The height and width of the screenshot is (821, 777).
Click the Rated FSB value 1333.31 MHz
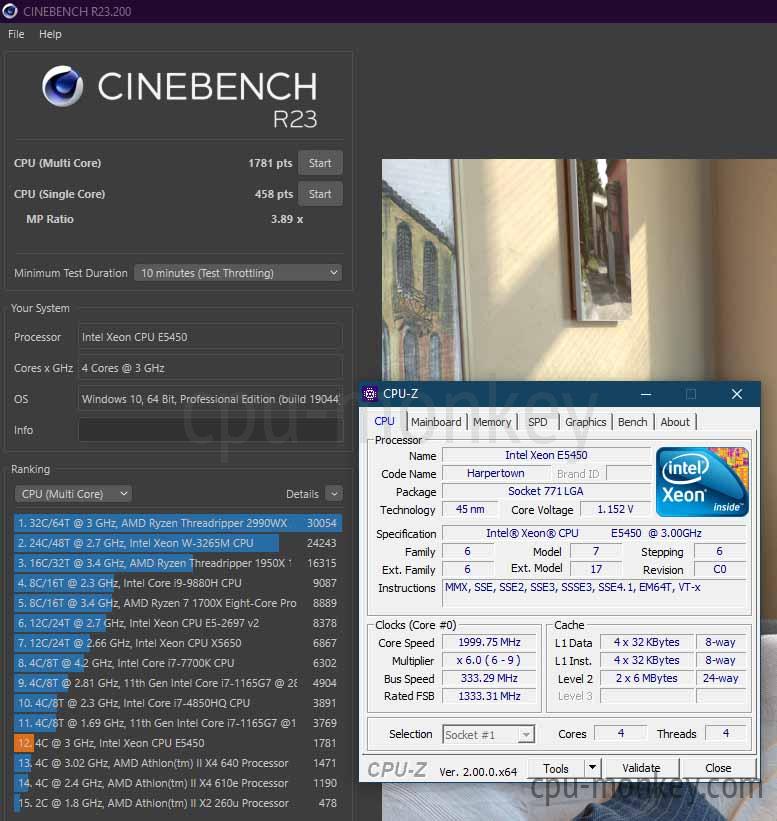pyautogui.click(x=489, y=696)
